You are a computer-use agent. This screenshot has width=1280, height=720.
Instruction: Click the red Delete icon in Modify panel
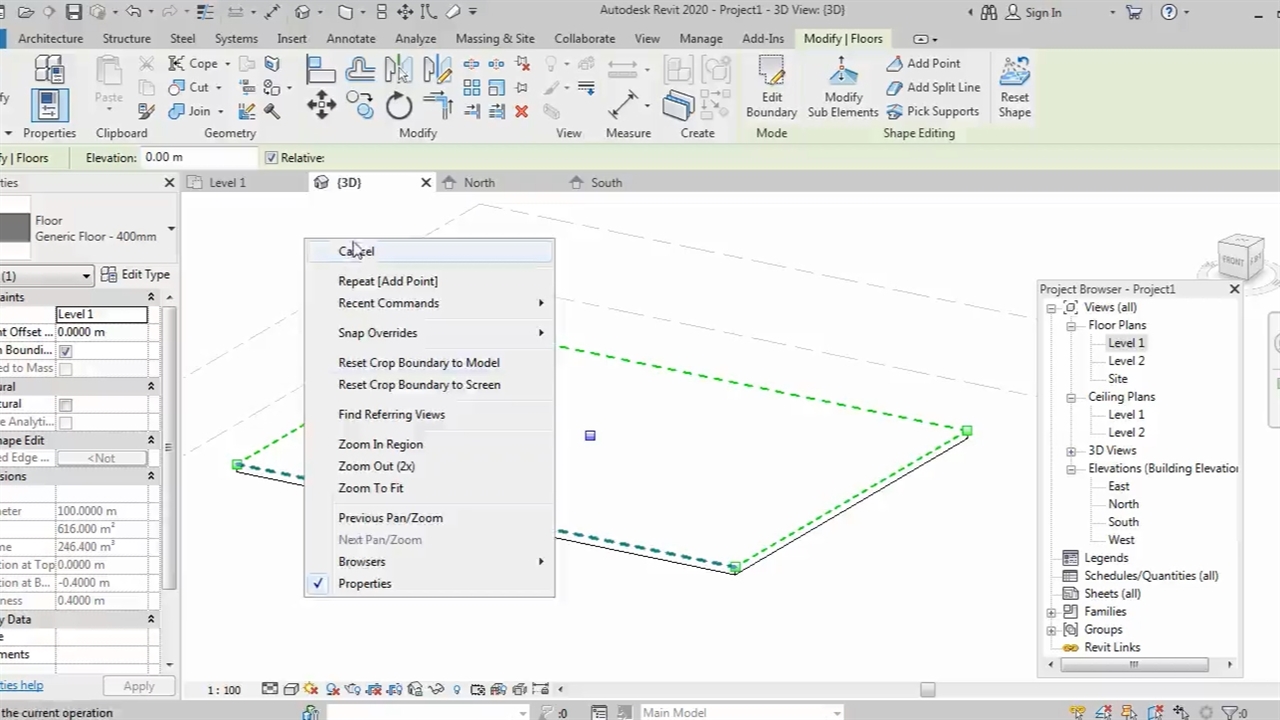tap(521, 111)
